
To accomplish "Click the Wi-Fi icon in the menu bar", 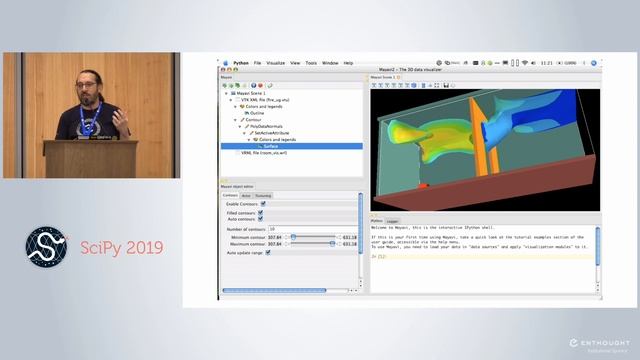I will [525, 63].
